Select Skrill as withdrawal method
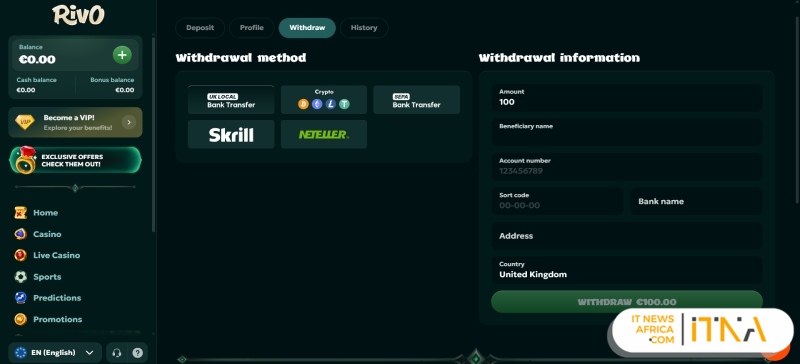Screen dimensions: 800x364 click(231, 134)
